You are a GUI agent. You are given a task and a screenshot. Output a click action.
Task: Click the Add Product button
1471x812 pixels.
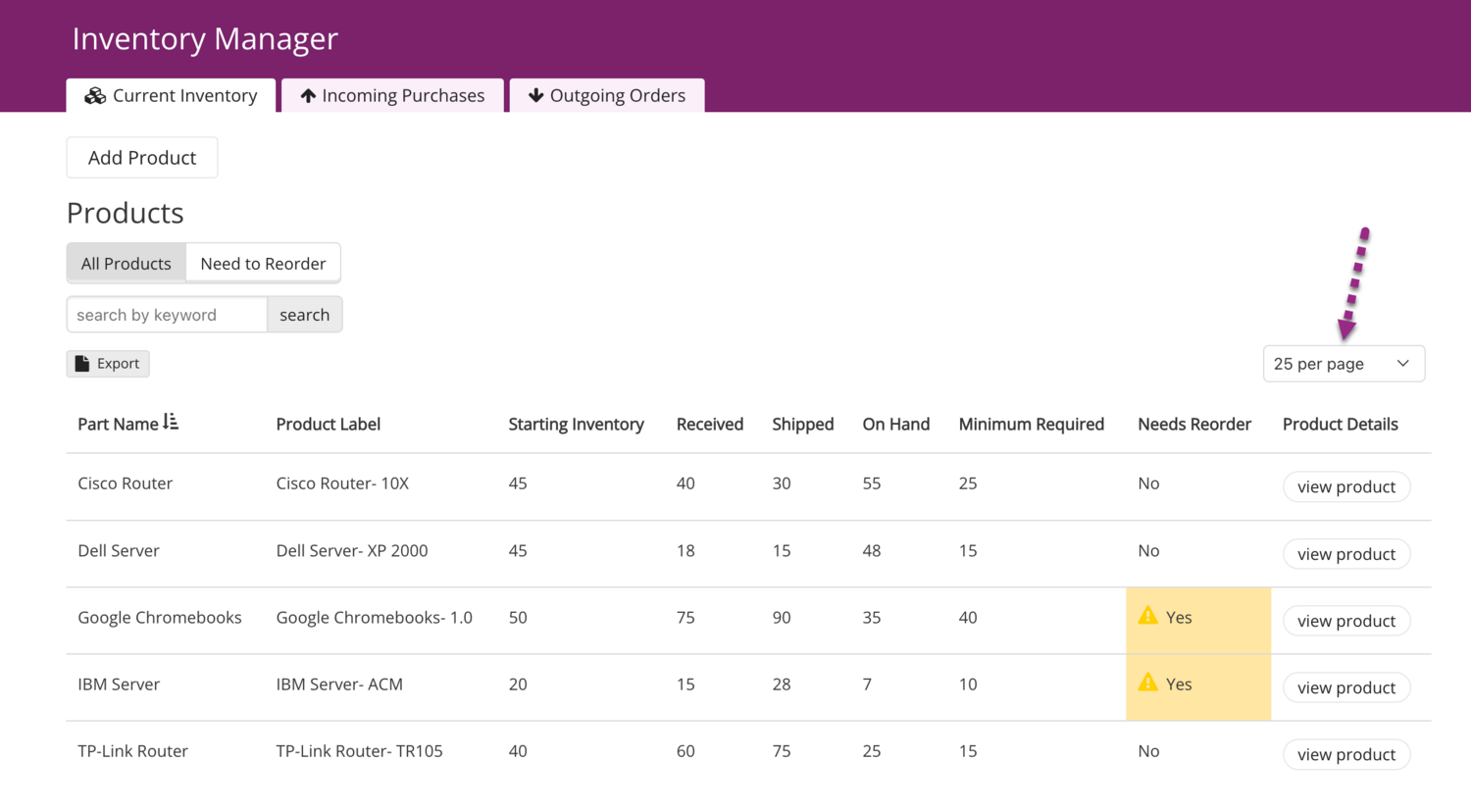[142, 158]
